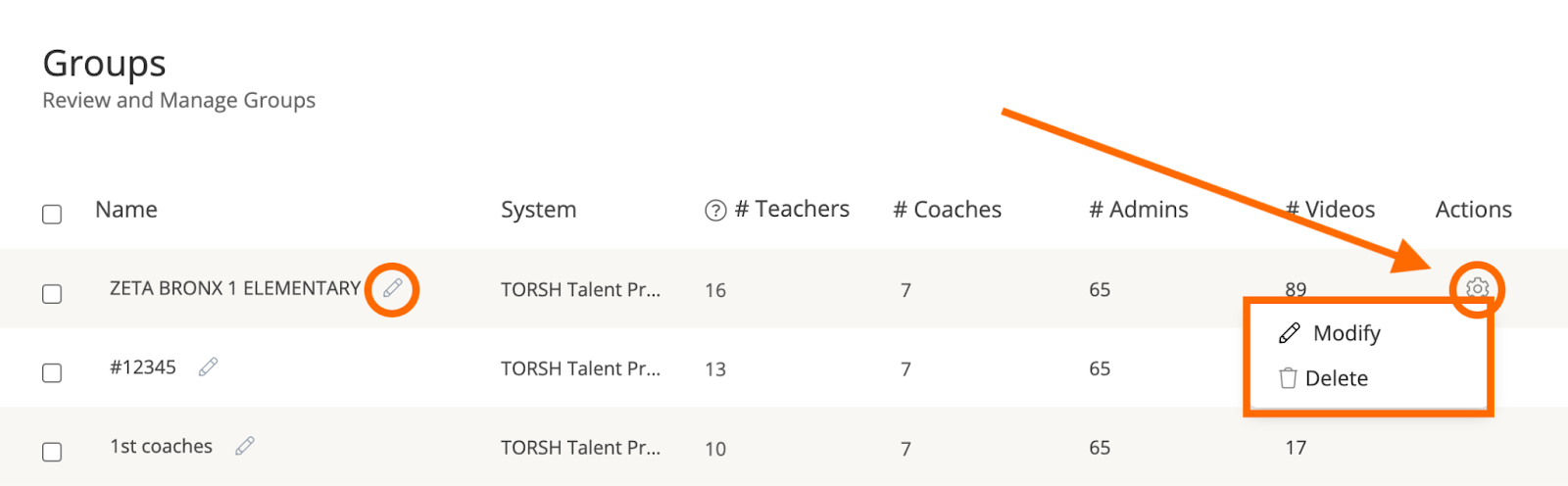Check the ZETA BRONX 1 ELEMENTARY row checkbox
This screenshot has width=1568, height=486.
click(52, 293)
